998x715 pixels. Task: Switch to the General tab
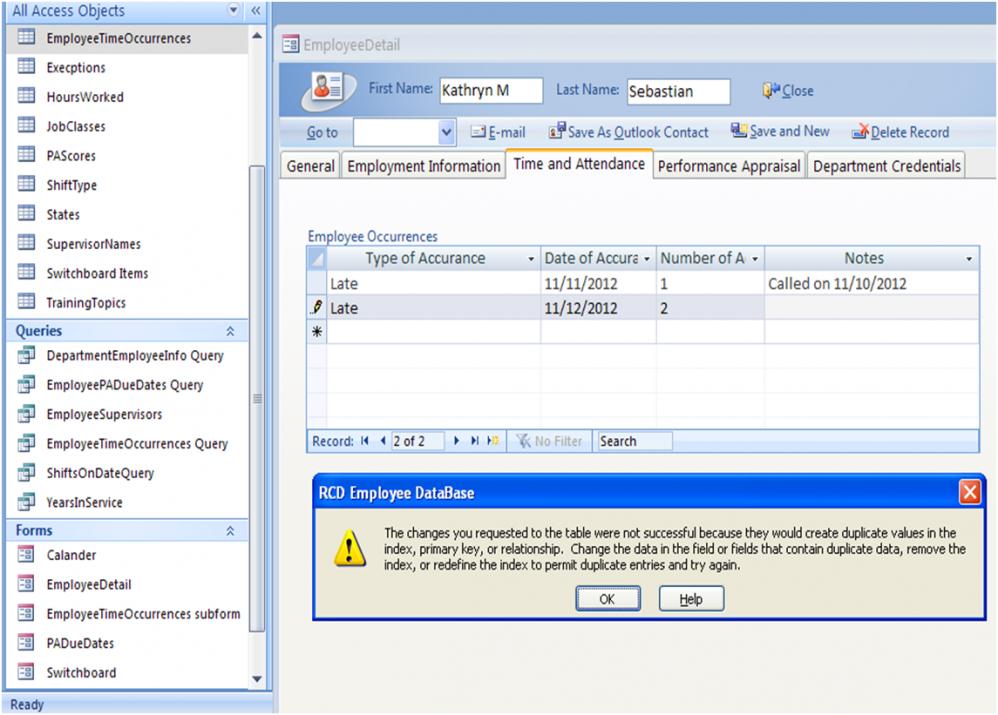pyautogui.click(x=311, y=166)
